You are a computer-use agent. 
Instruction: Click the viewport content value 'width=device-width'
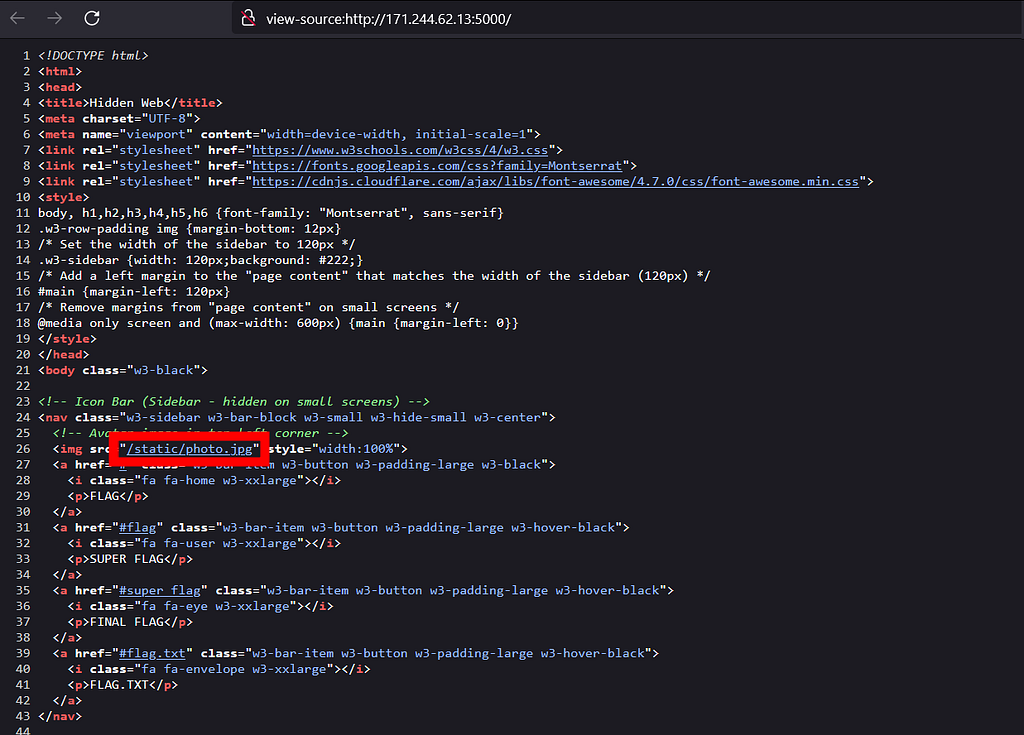[x=334, y=135]
